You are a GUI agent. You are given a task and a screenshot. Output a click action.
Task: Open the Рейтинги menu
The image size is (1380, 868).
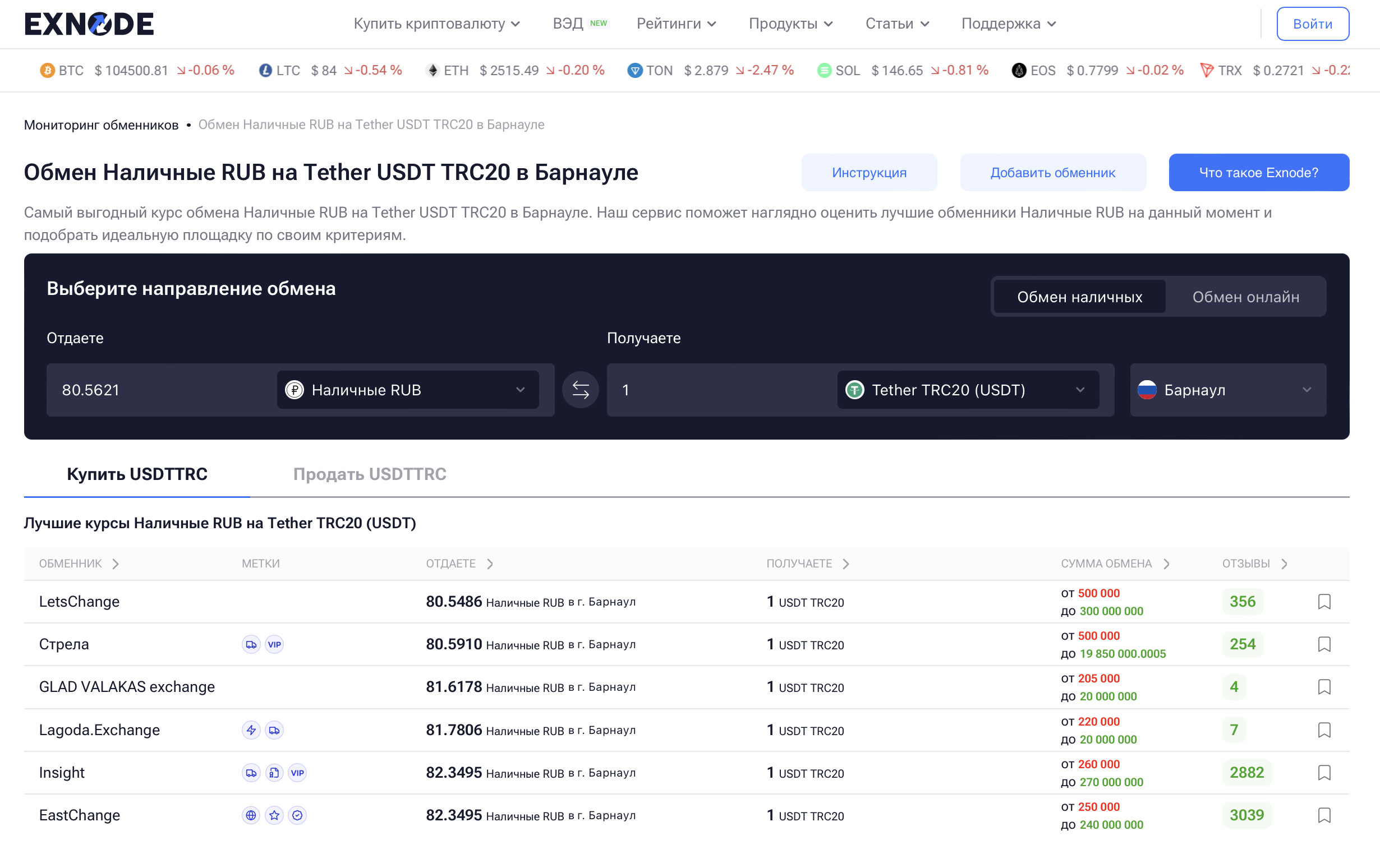point(676,24)
